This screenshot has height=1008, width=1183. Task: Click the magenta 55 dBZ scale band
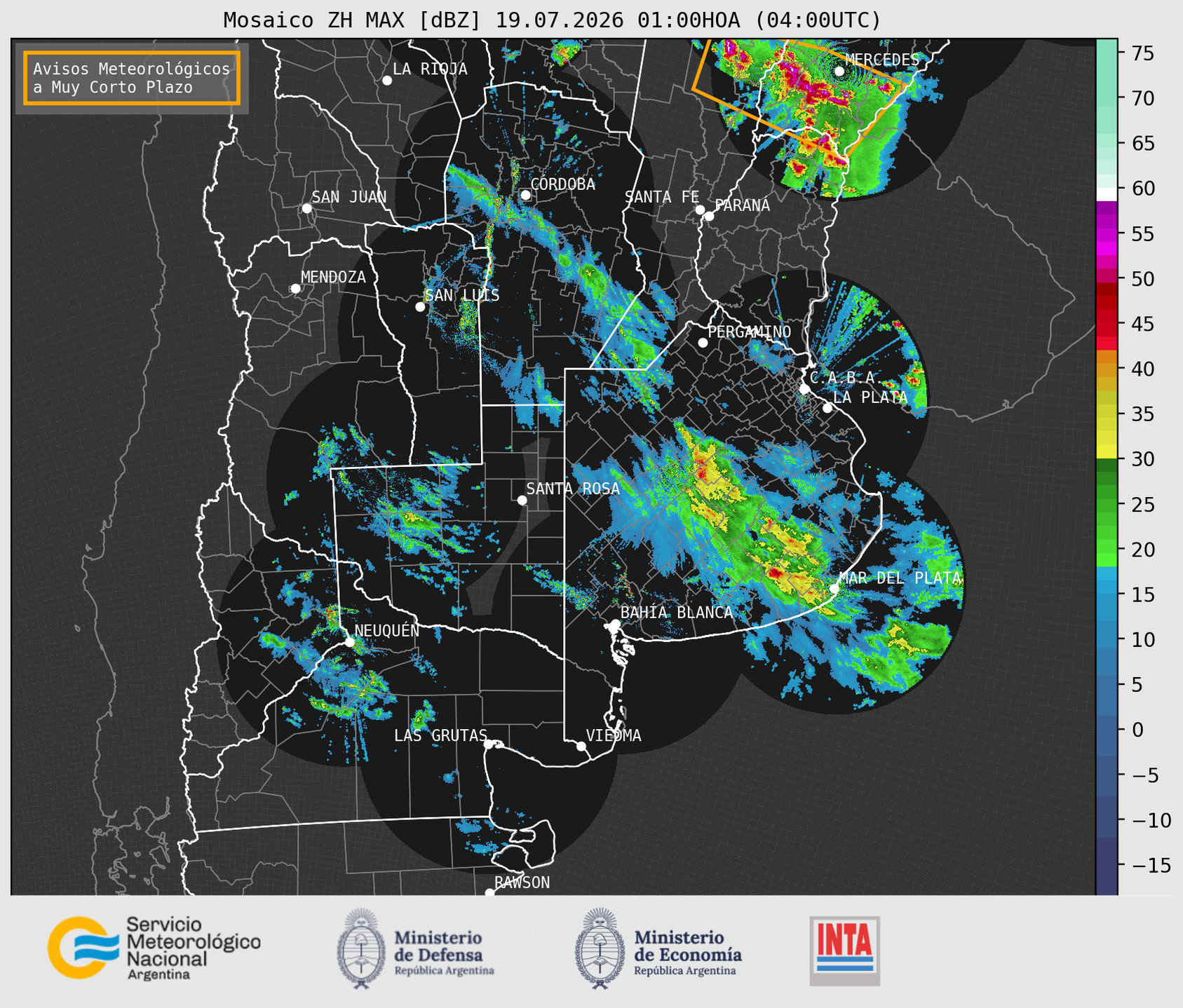coord(1107,233)
